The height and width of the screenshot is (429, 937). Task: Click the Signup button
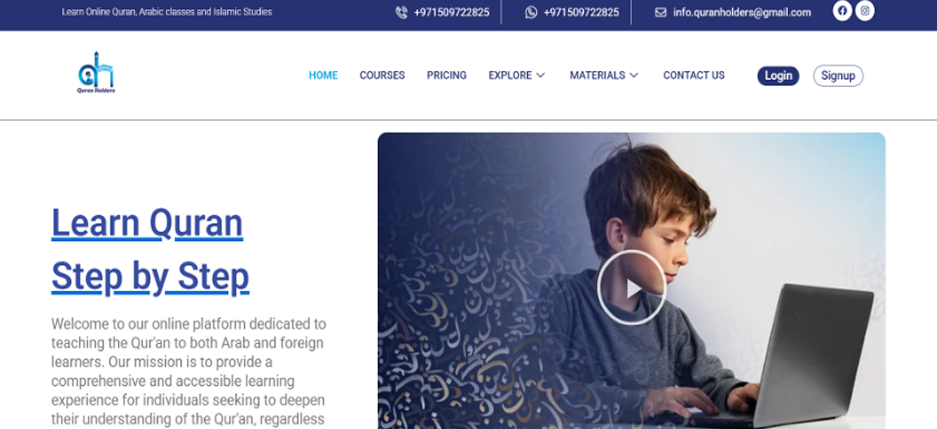coord(838,76)
